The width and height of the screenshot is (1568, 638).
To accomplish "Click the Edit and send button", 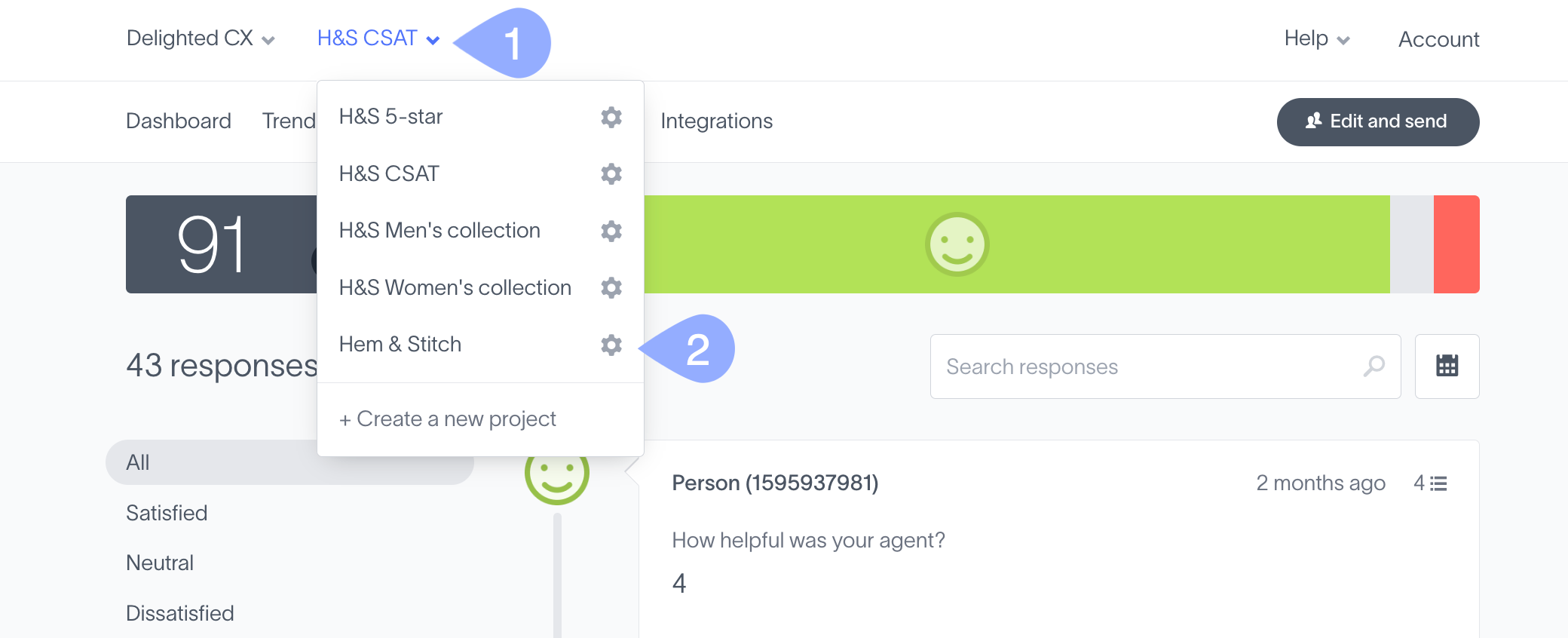I will coord(1377,121).
